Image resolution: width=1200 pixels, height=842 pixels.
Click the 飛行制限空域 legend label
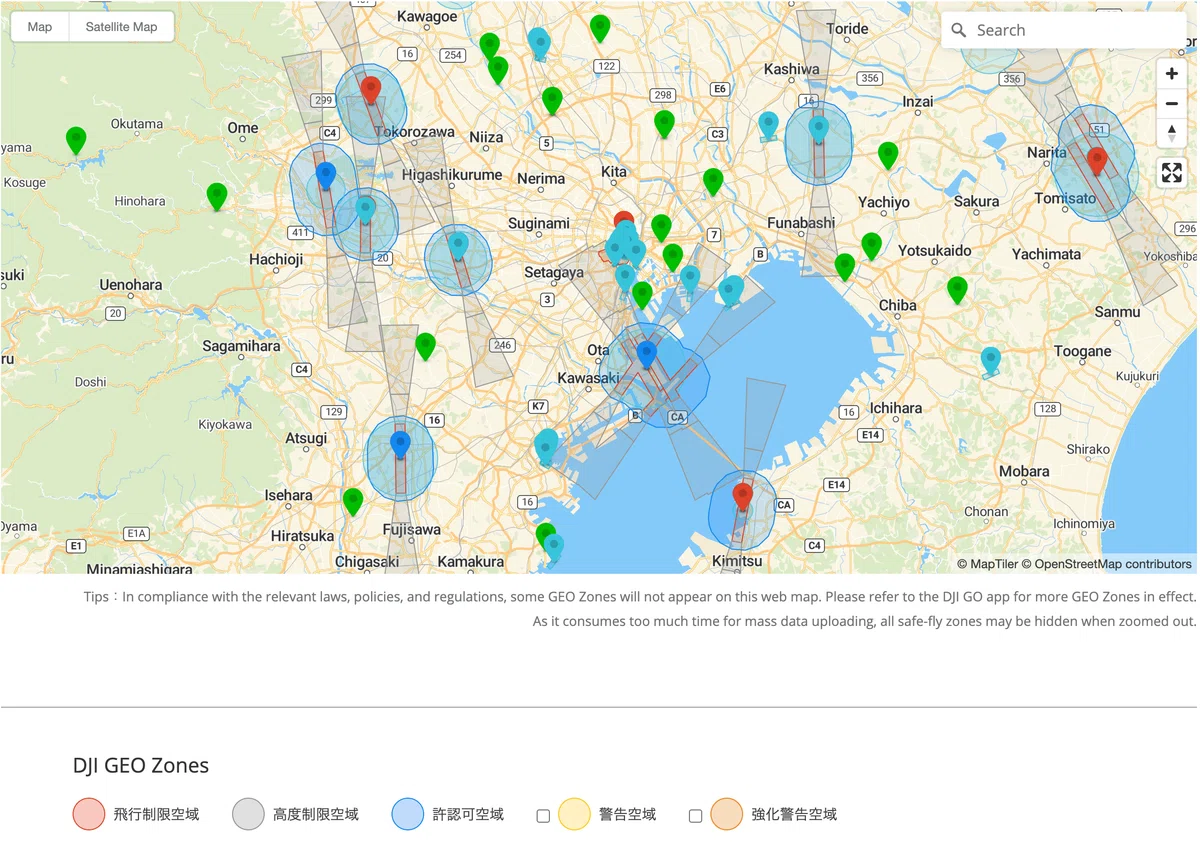point(156,815)
